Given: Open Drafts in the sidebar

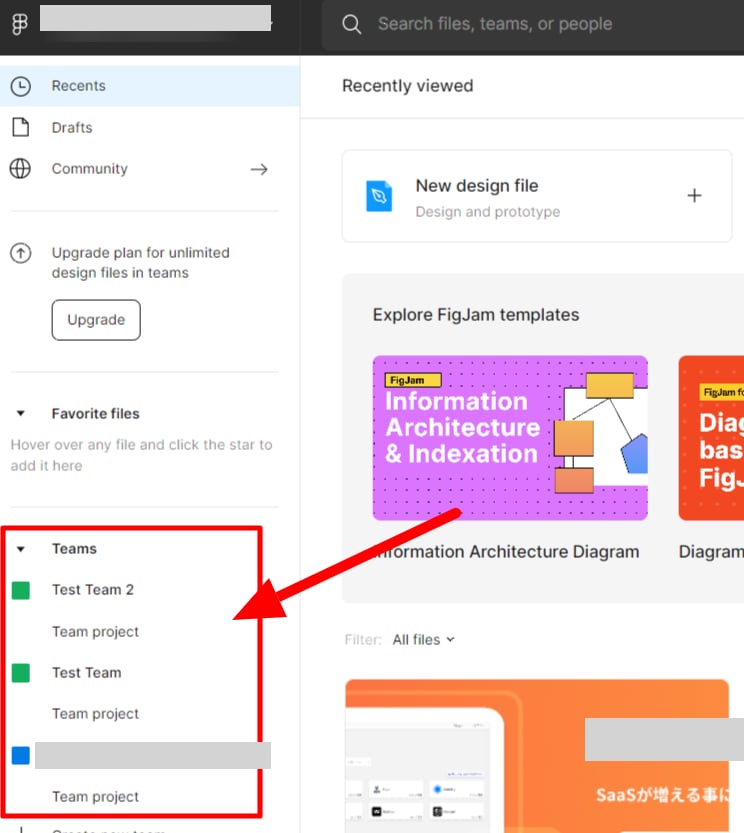Looking at the screenshot, I should point(150,128).
